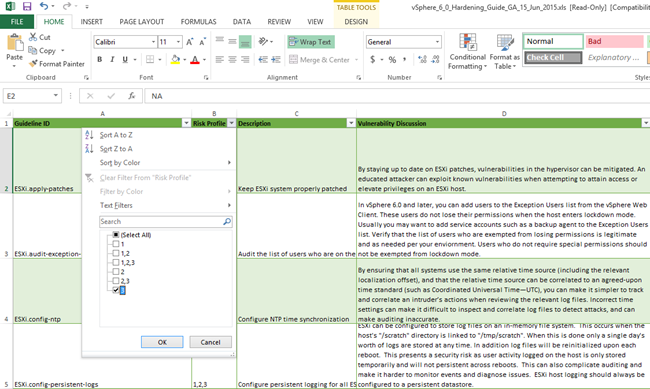Switch to the FORMULAS tab
This screenshot has width=650, height=389.
[199, 22]
